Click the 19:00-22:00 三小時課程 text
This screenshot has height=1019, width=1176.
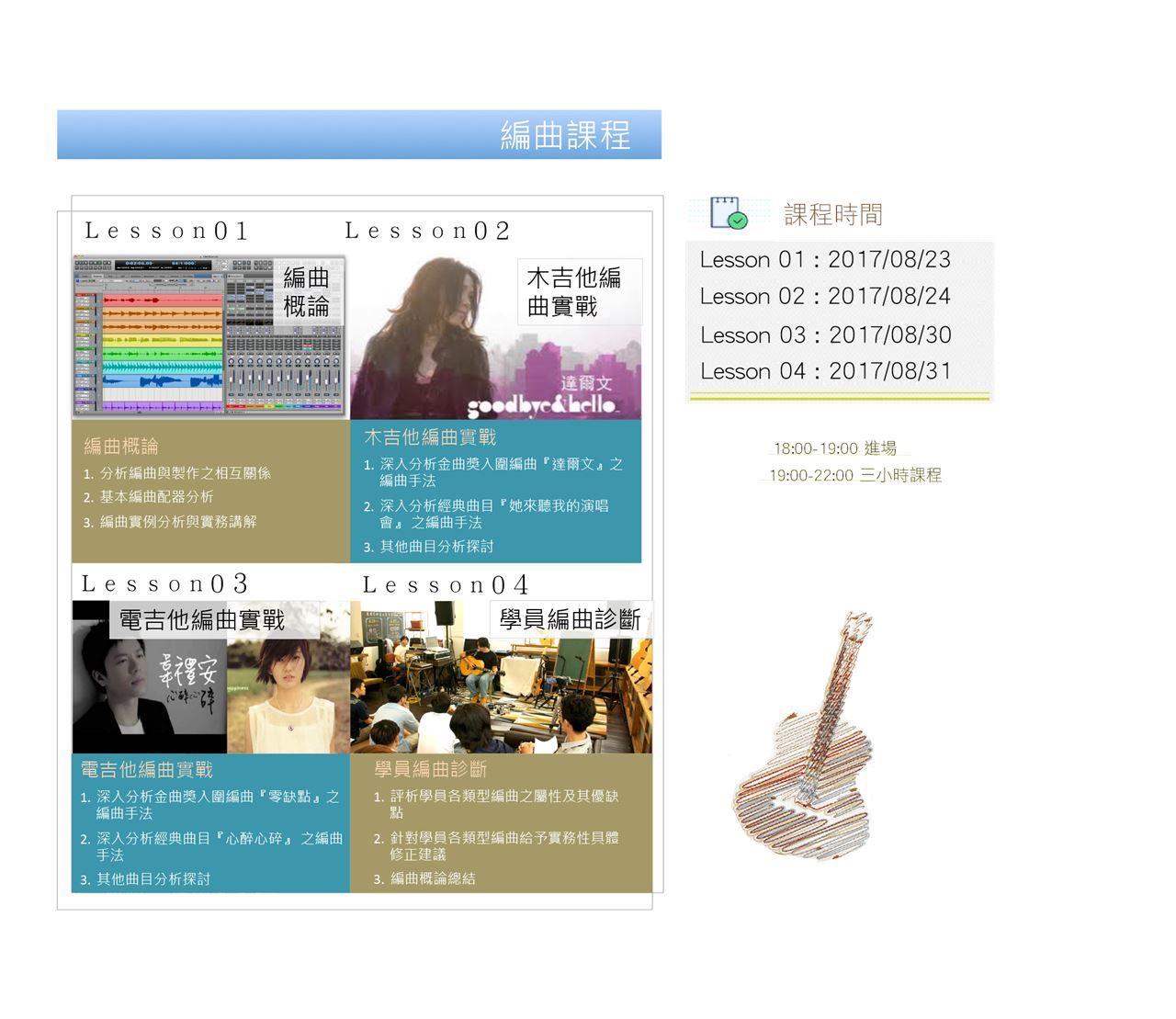click(854, 475)
